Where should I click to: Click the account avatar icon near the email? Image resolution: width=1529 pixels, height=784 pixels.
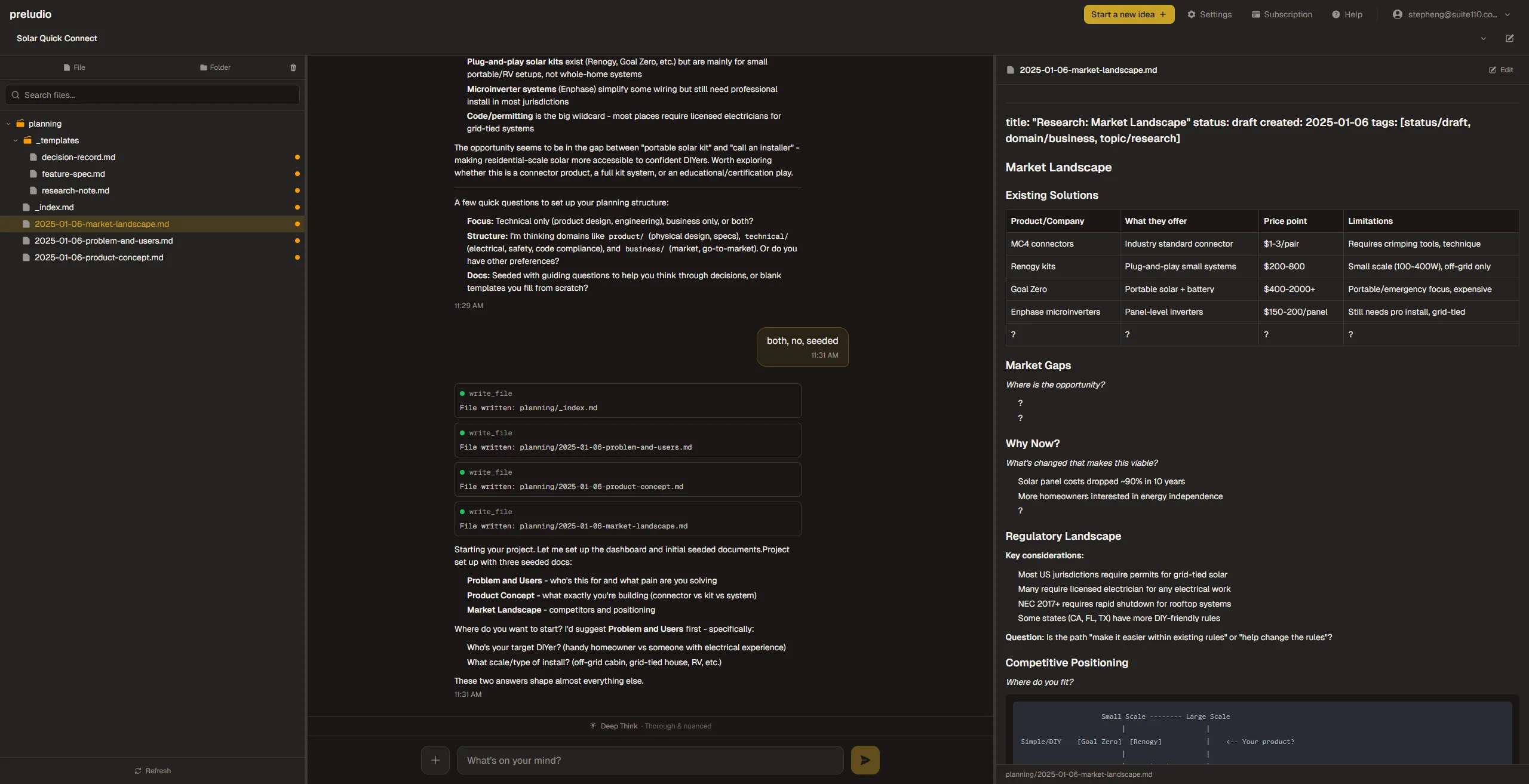click(1398, 14)
